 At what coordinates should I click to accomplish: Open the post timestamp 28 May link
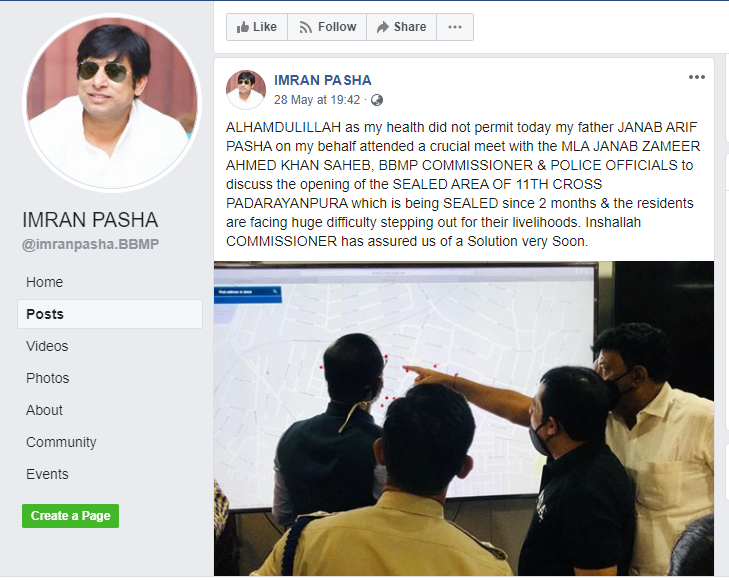(317, 100)
